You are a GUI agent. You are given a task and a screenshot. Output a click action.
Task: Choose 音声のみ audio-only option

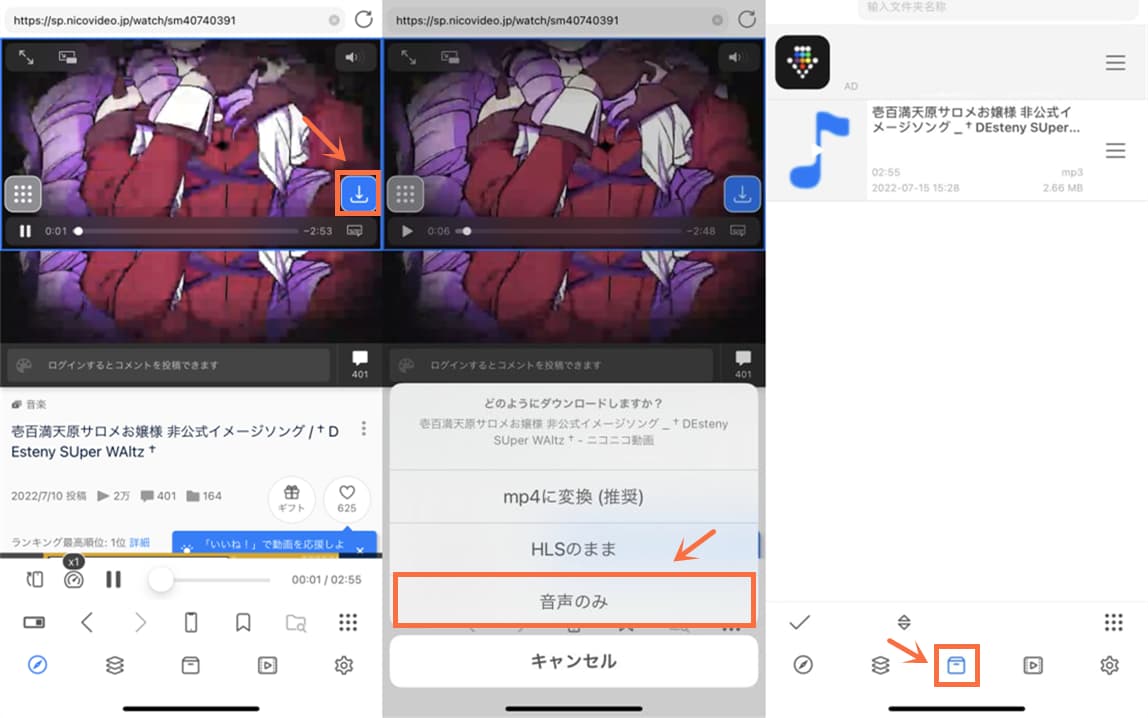click(573, 601)
